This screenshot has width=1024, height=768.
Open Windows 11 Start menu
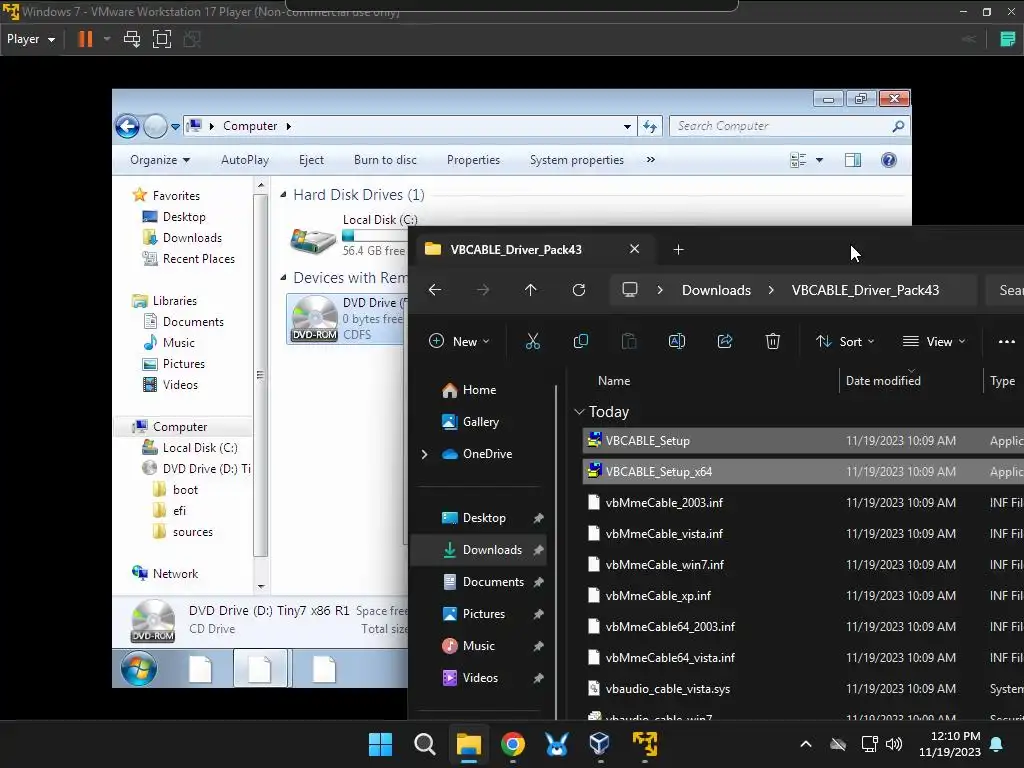(x=380, y=744)
